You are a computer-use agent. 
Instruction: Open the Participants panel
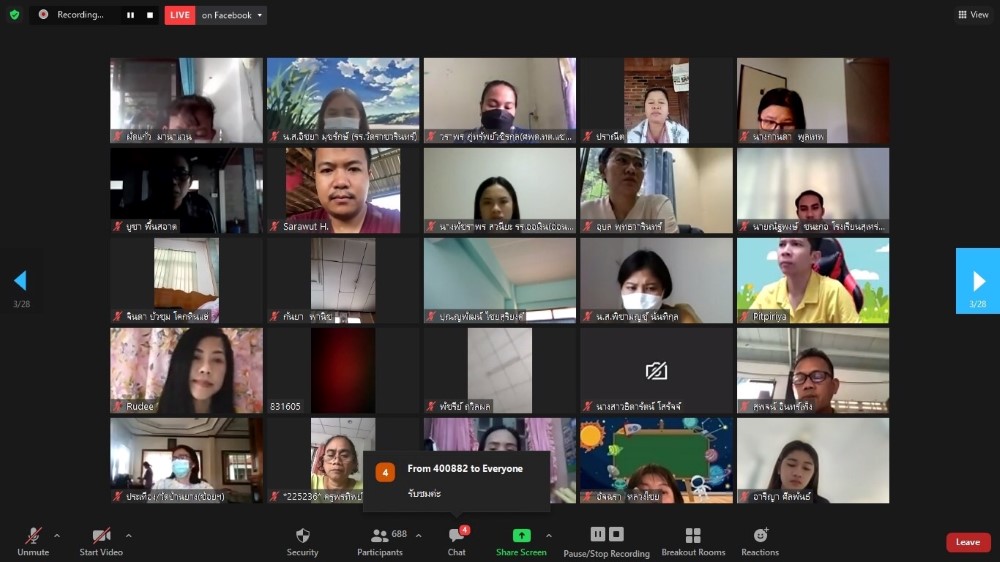380,541
